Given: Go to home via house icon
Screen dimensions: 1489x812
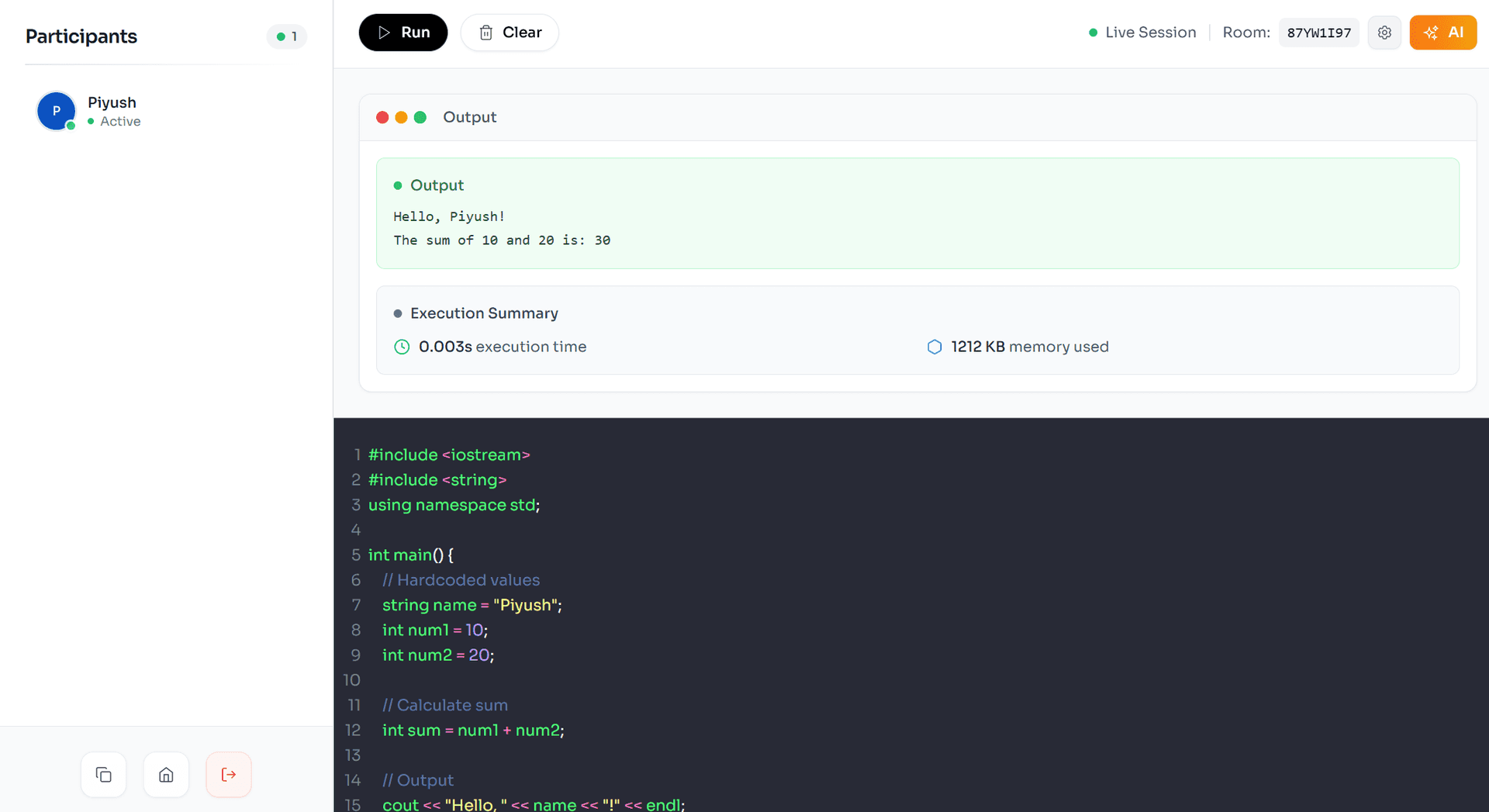Looking at the screenshot, I should tap(166, 774).
